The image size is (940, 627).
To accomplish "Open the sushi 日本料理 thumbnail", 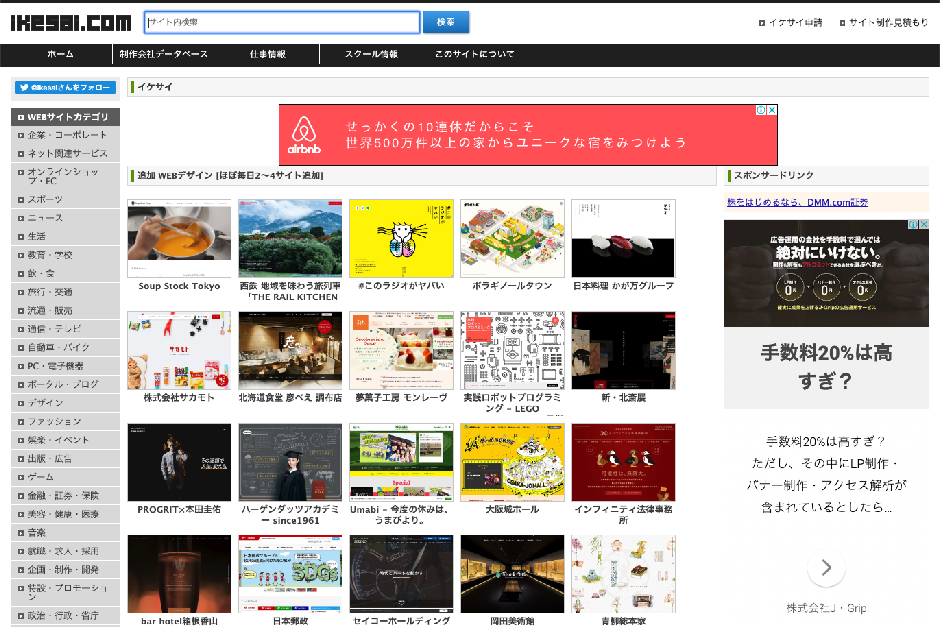I will (x=623, y=238).
